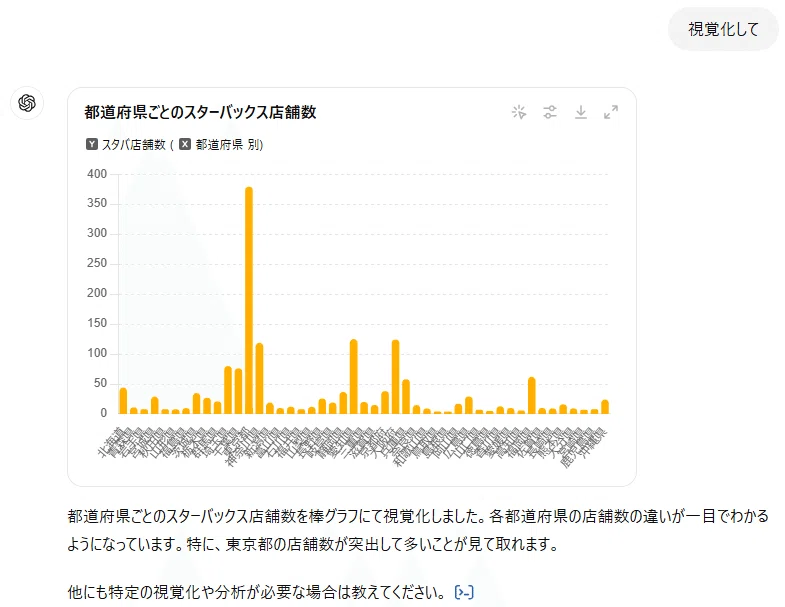Click the X legend badge for 都道府県
The height and width of the screenshot is (607, 785).
point(185,144)
